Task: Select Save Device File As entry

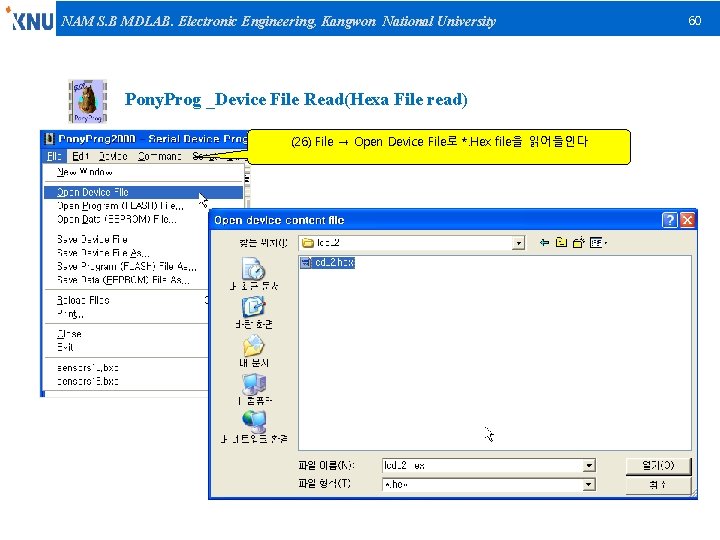Action: point(103,253)
